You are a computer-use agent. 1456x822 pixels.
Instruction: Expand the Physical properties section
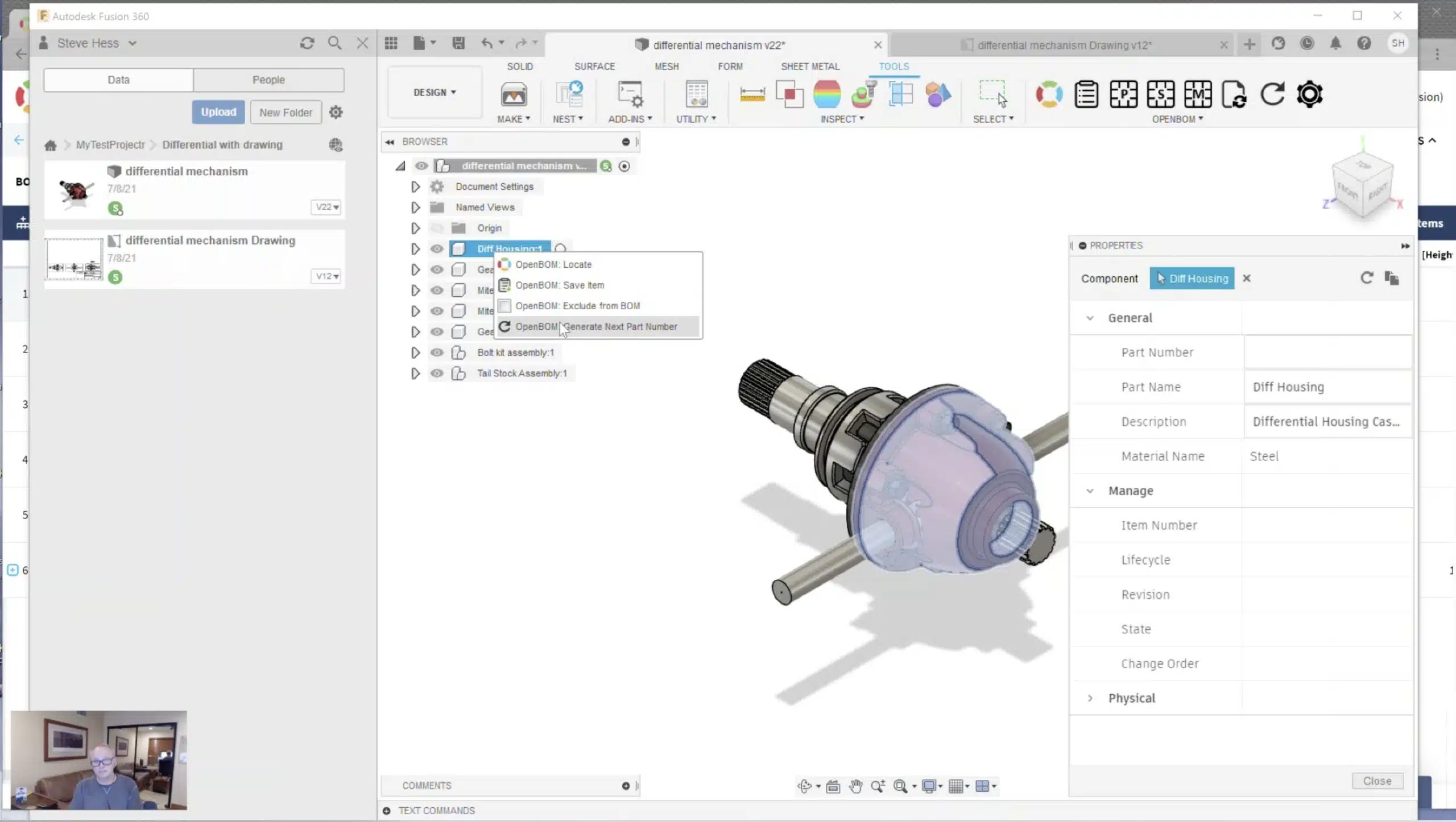(x=1090, y=698)
